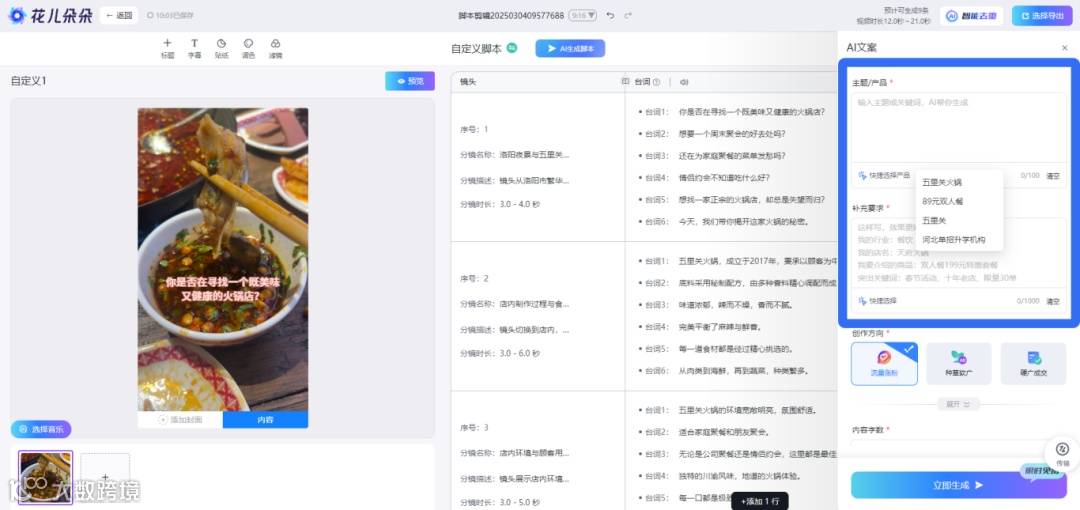Click 分镜描述: 镜头从洛阳市繁华...
The image size is (1080, 510).
coord(515,181)
